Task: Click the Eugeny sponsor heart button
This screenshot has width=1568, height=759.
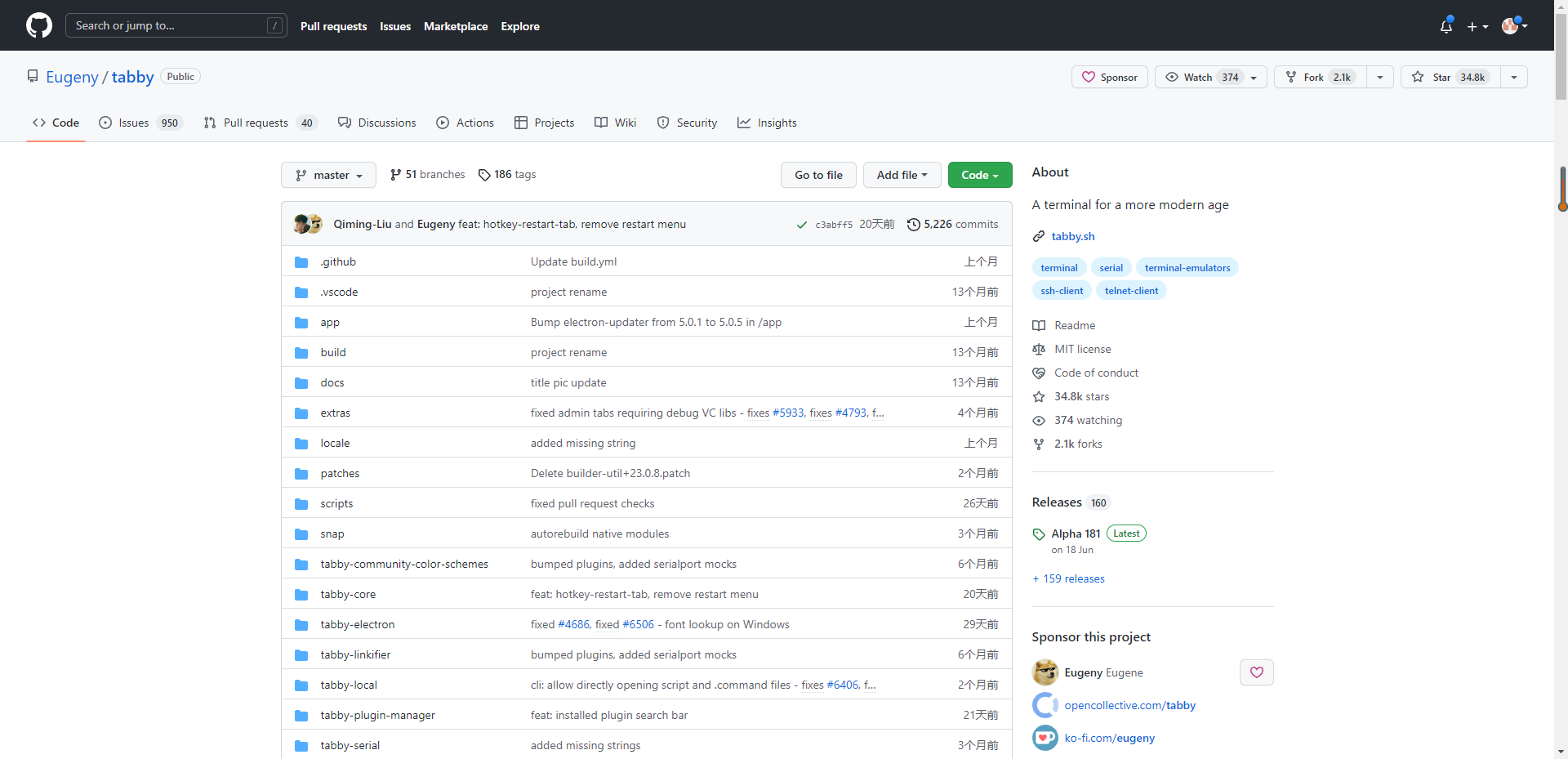Action: click(x=1257, y=672)
